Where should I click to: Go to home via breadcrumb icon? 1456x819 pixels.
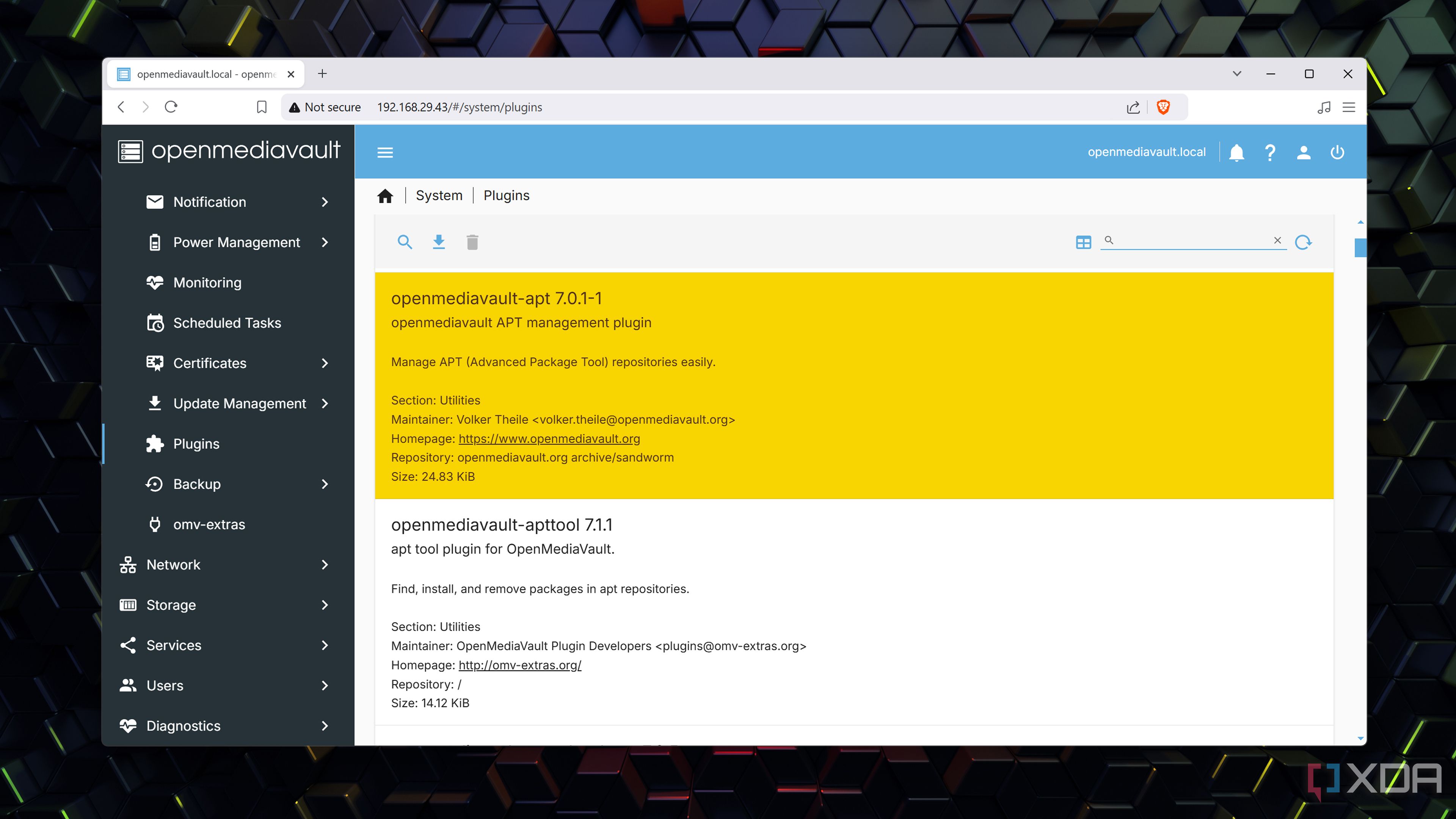[385, 196]
